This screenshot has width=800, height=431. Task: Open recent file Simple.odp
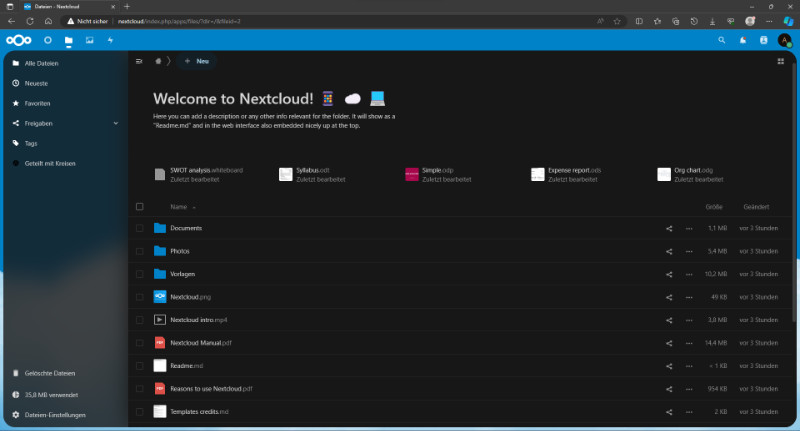(x=438, y=174)
